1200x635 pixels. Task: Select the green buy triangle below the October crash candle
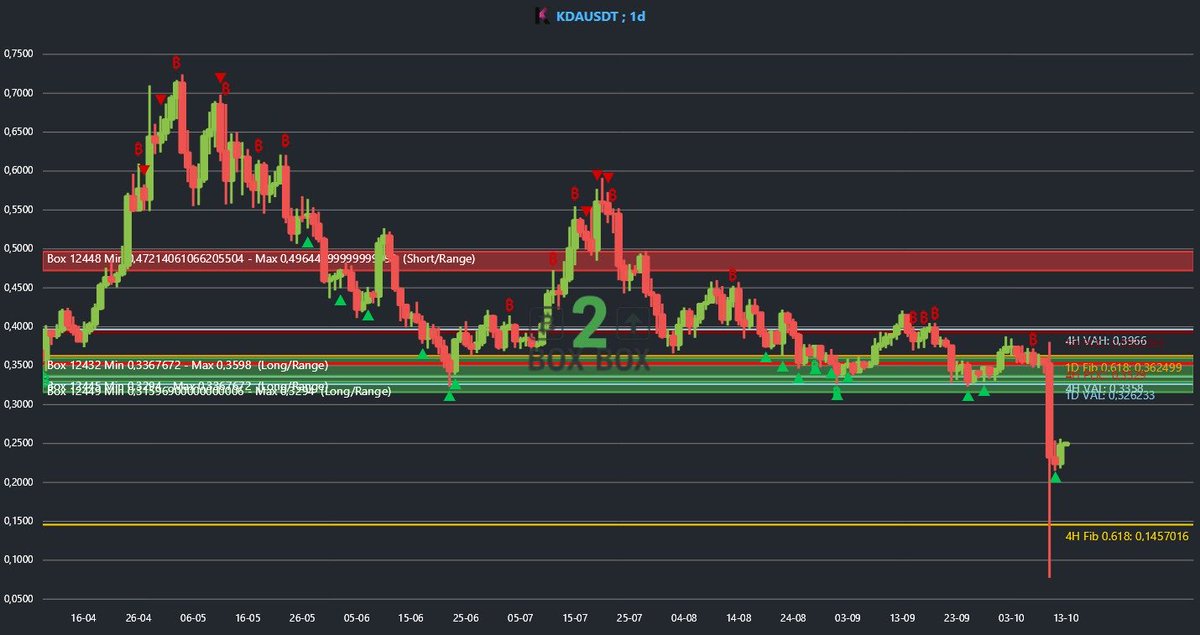coord(1055,478)
